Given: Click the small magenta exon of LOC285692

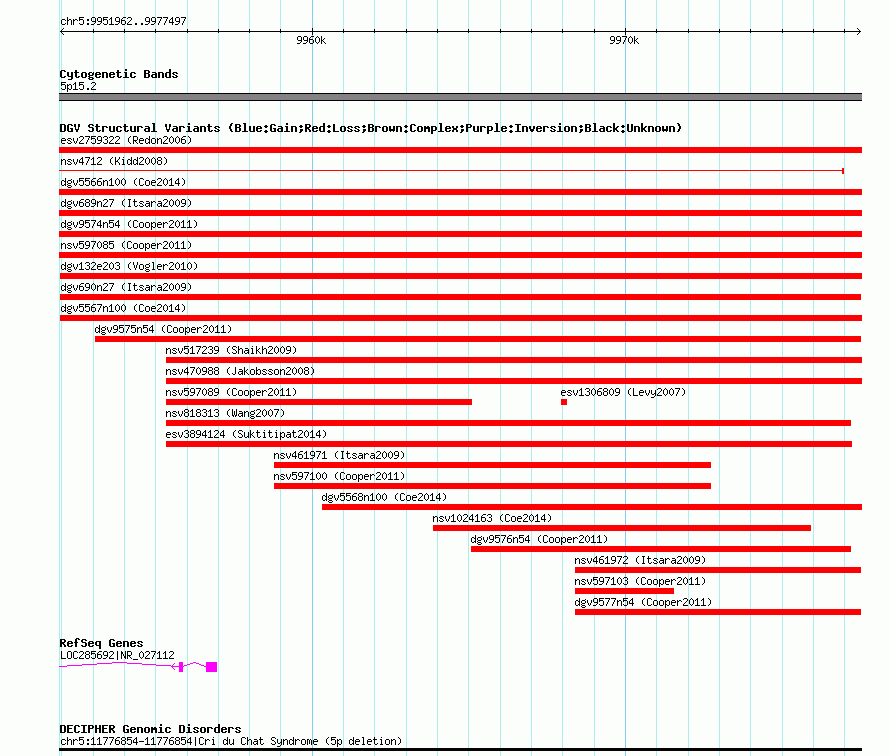Looking at the screenshot, I should pyautogui.click(x=181, y=667).
